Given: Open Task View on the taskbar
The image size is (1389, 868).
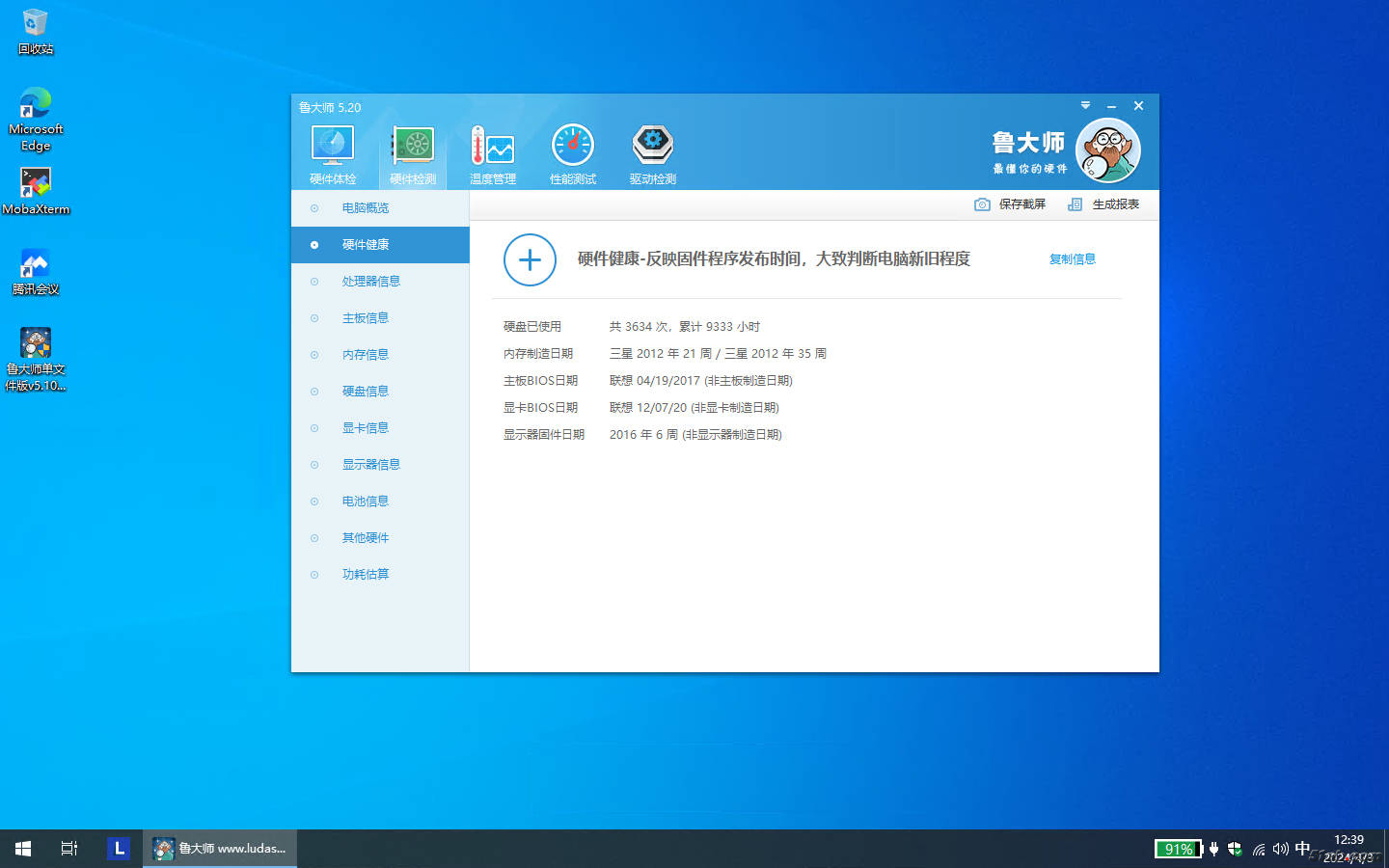Looking at the screenshot, I should [x=69, y=849].
